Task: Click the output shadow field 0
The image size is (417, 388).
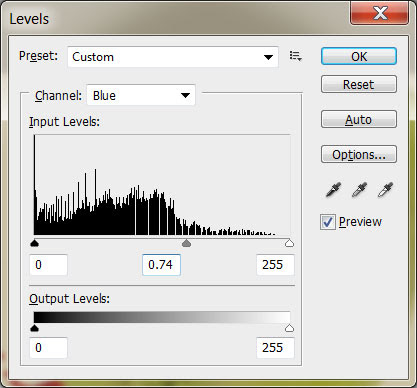Action: tap(49, 348)
